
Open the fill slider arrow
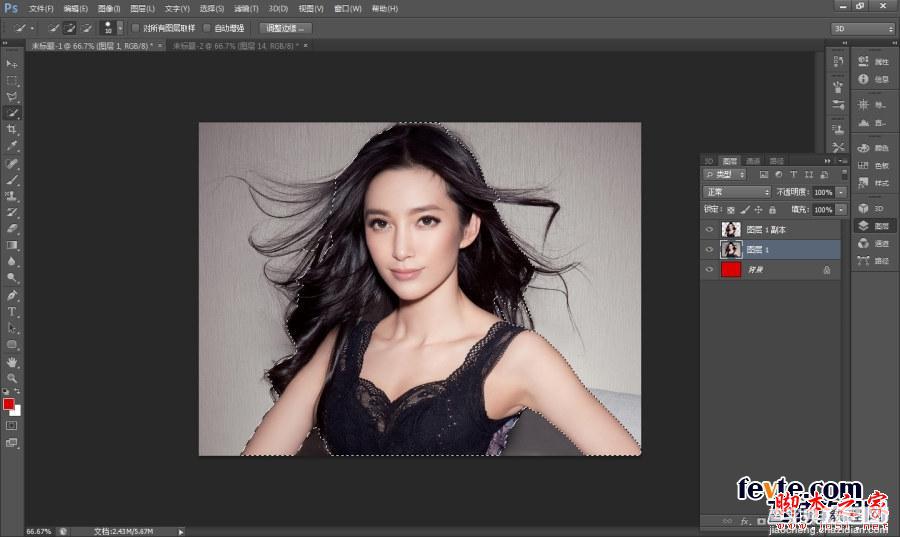point(841,210)
